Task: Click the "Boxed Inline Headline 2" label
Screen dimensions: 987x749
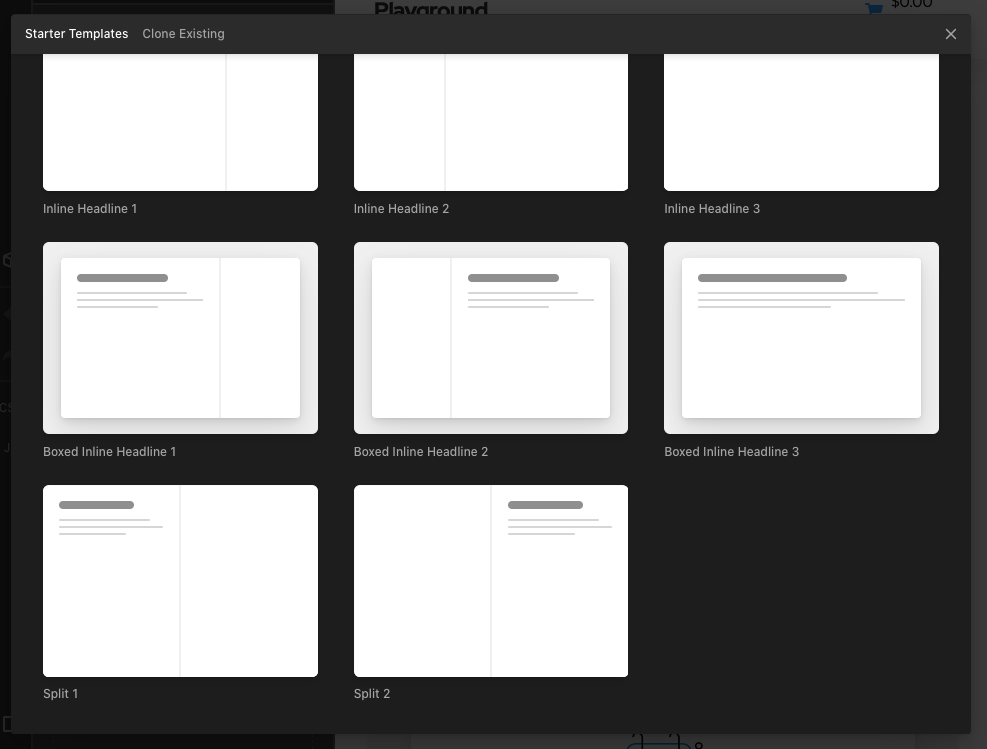Action: pos(420,452)
